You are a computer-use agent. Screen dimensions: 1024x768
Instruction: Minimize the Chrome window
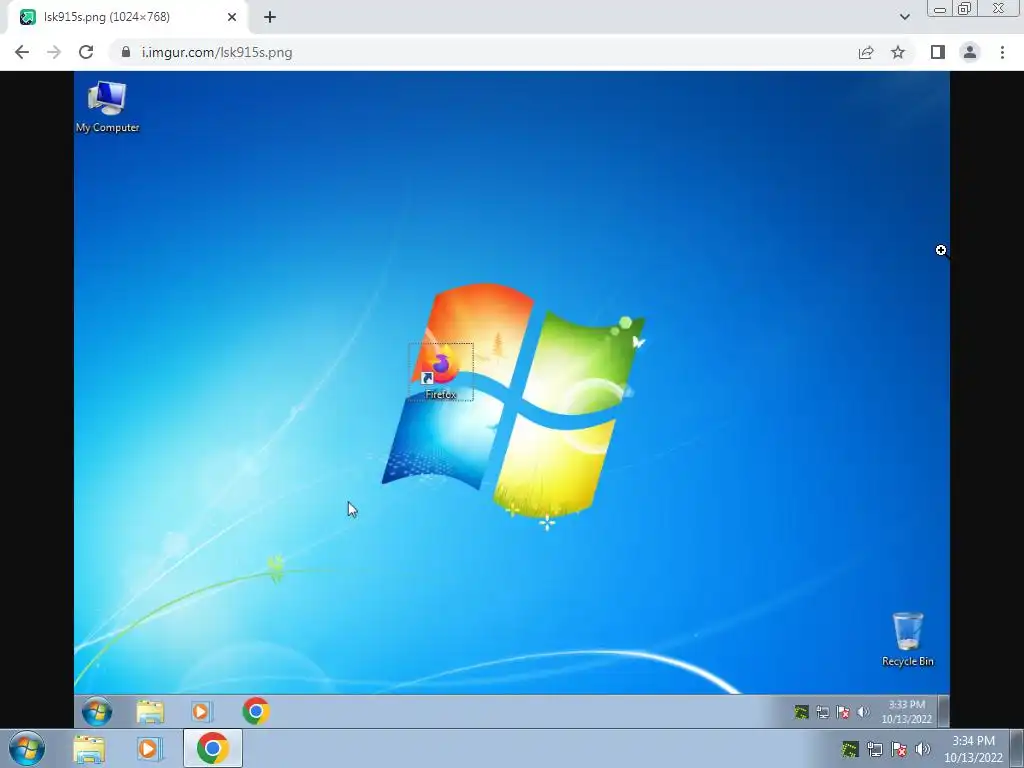click(x=940, y=8)
